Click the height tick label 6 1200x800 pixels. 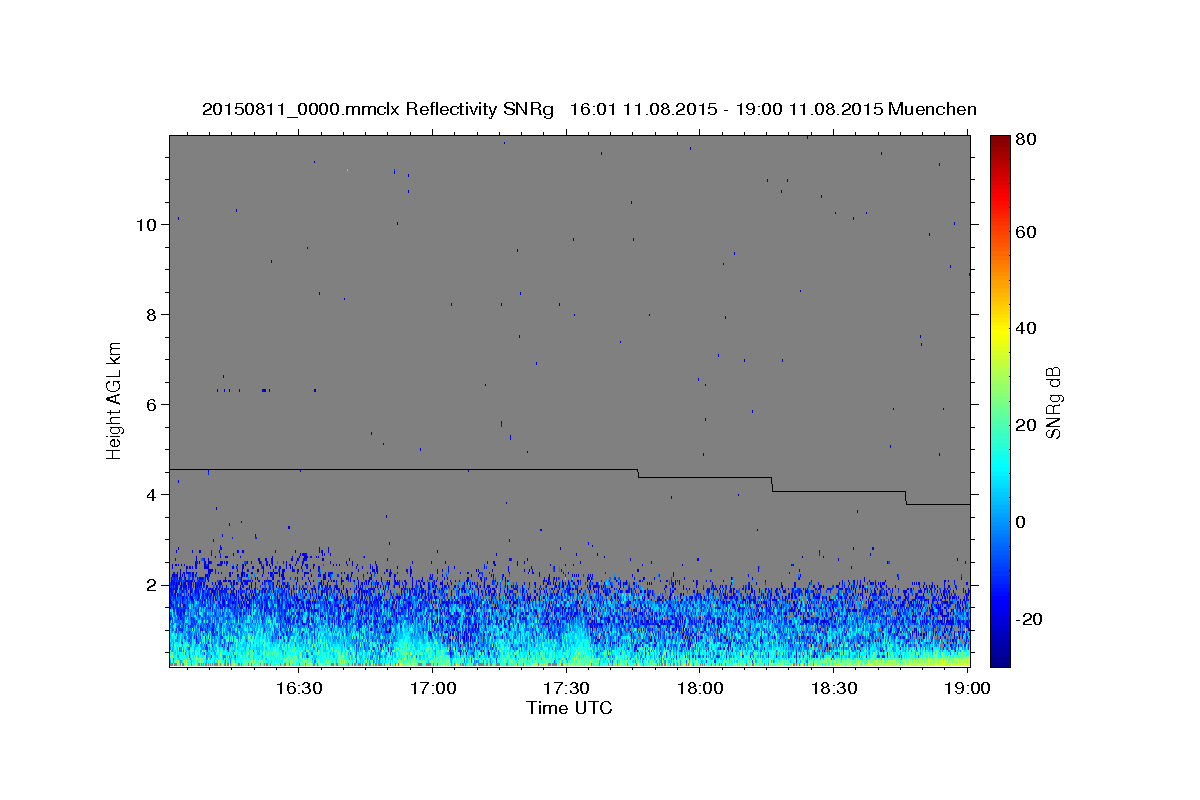coord(152,405)
